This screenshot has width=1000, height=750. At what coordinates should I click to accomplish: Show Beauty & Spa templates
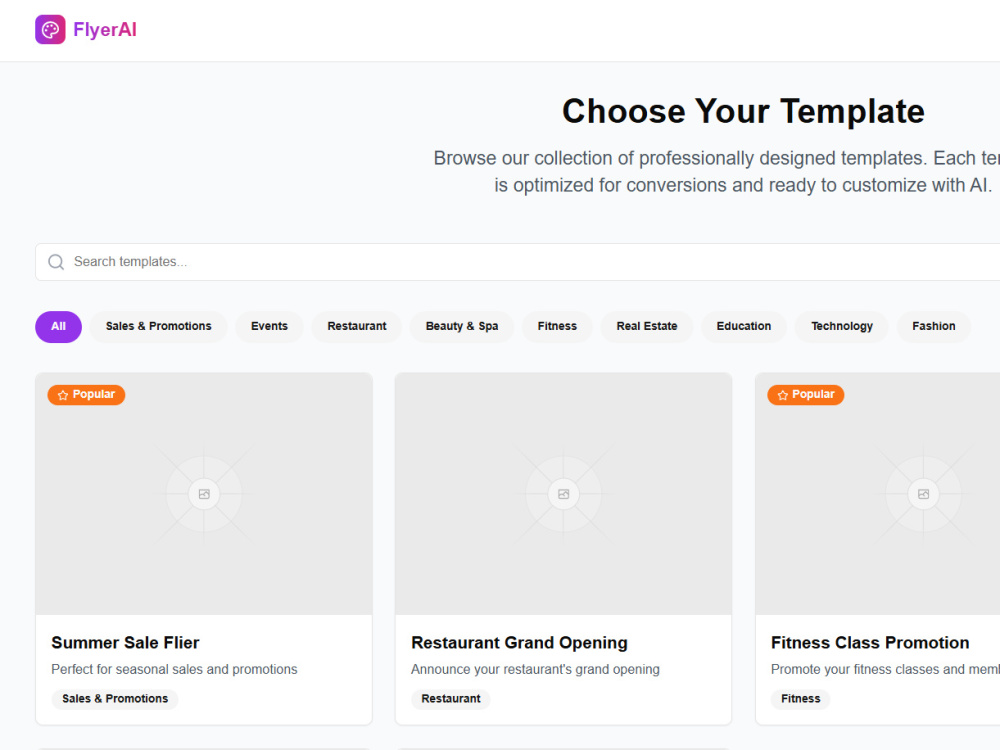tap(462, 327)
